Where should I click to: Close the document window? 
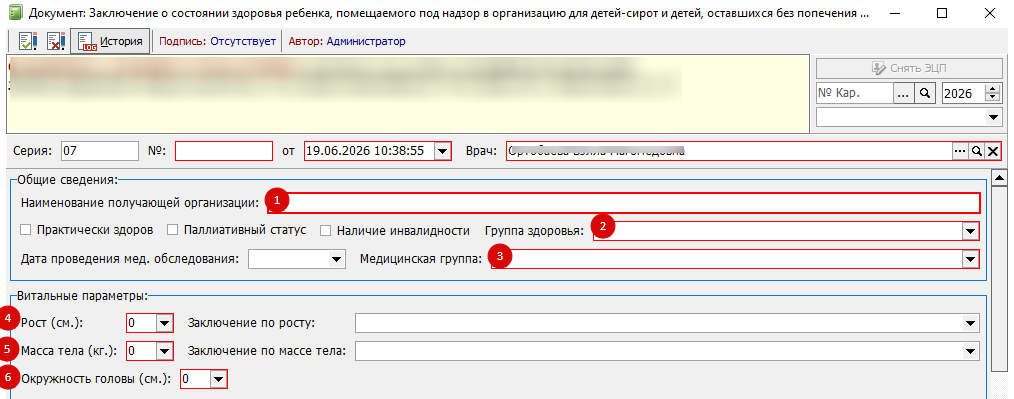989,13
